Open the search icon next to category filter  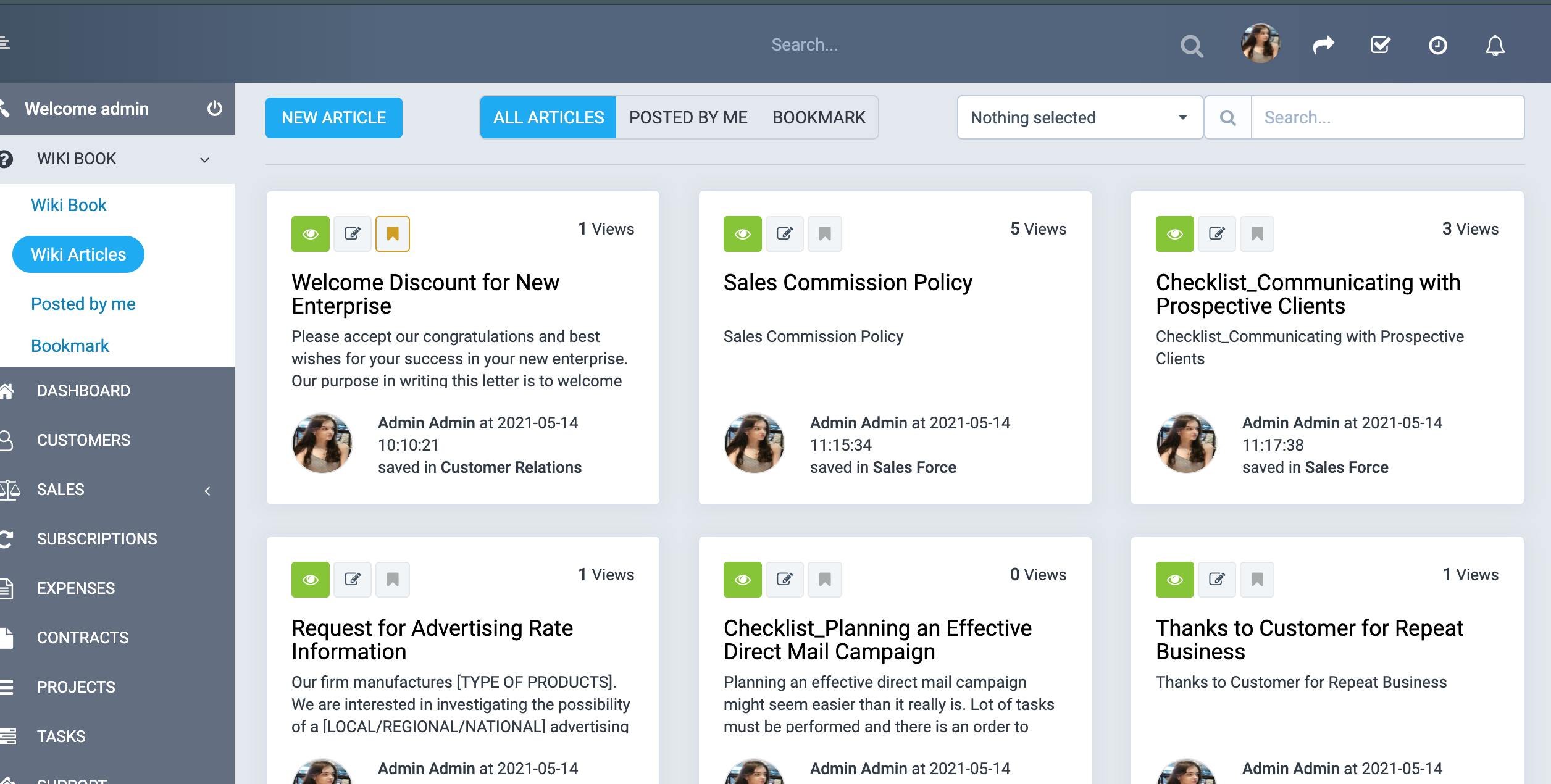1227,117
